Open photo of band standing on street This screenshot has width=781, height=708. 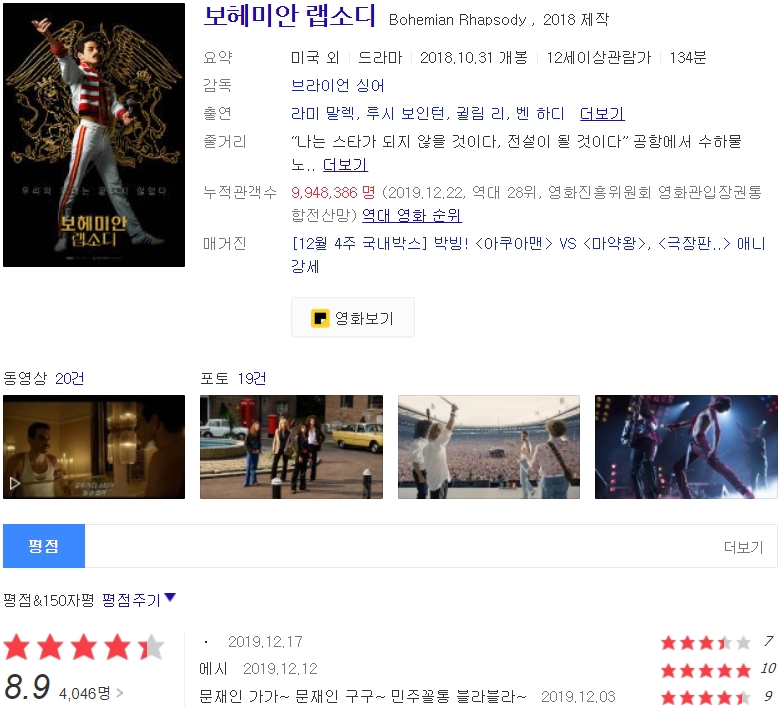[291, 447]
